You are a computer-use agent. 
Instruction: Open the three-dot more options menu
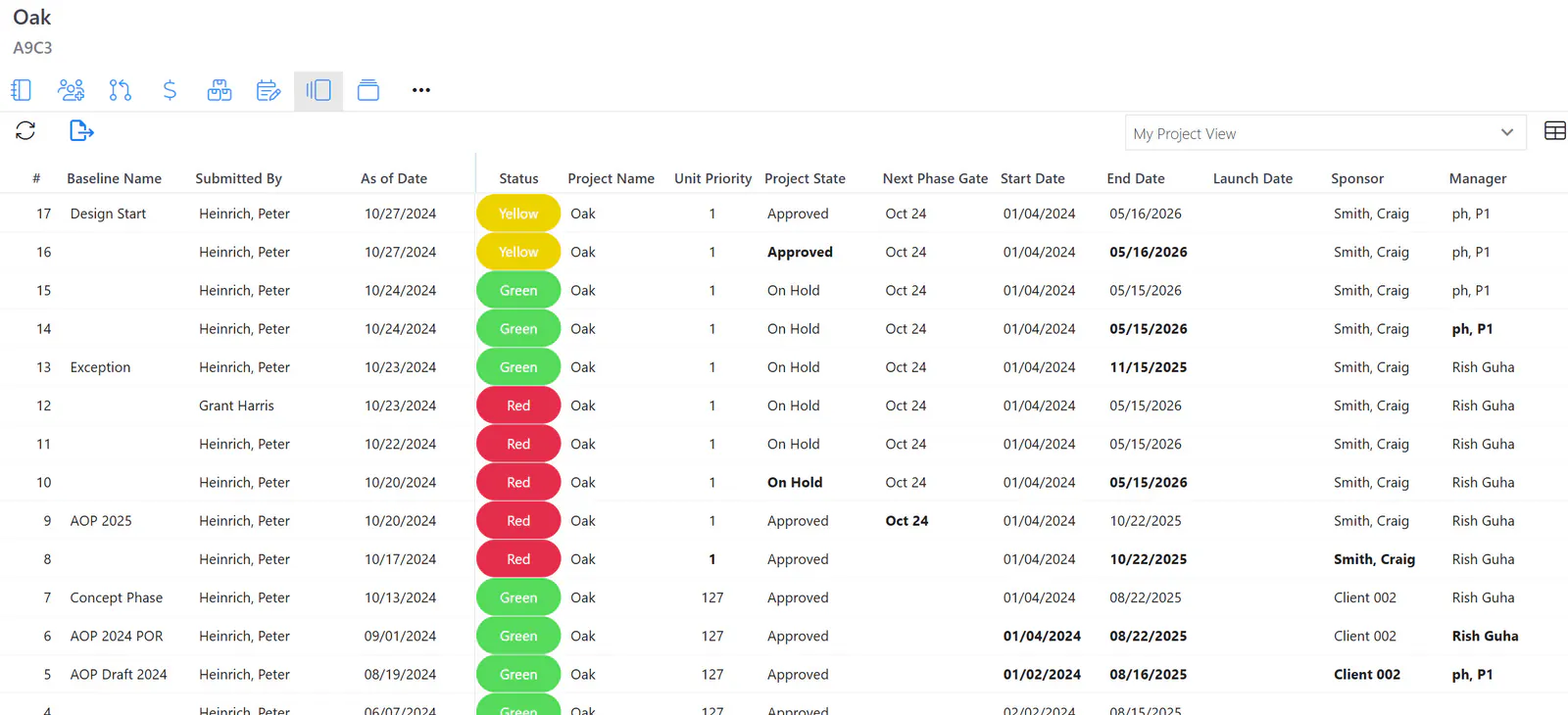pos(421,90)
